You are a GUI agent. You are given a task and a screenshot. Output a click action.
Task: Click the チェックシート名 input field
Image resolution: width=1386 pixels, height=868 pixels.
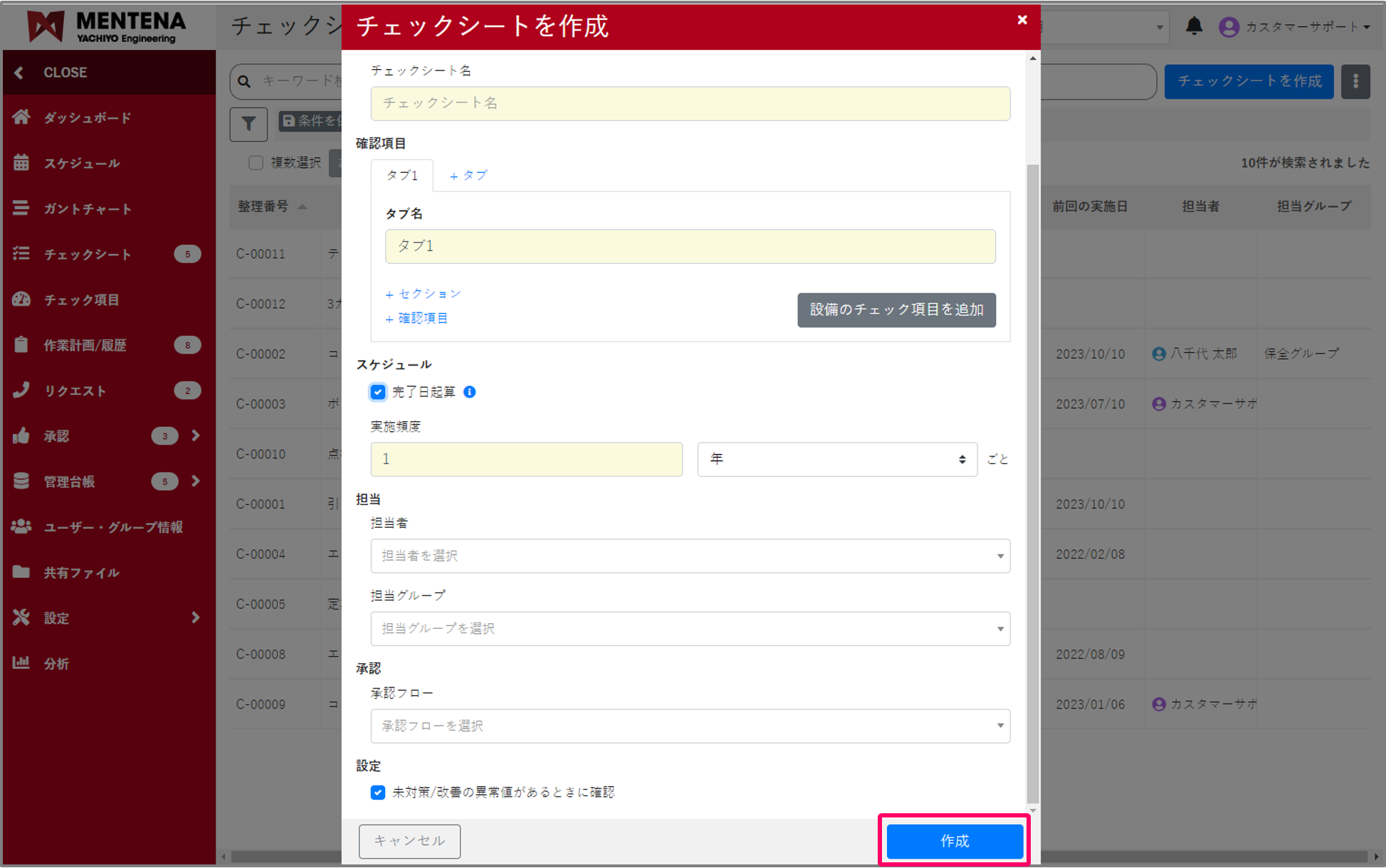coord(690,104)
